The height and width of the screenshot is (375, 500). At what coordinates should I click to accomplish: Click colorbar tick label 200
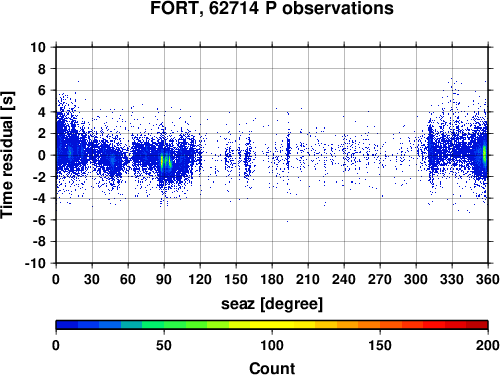488,345
